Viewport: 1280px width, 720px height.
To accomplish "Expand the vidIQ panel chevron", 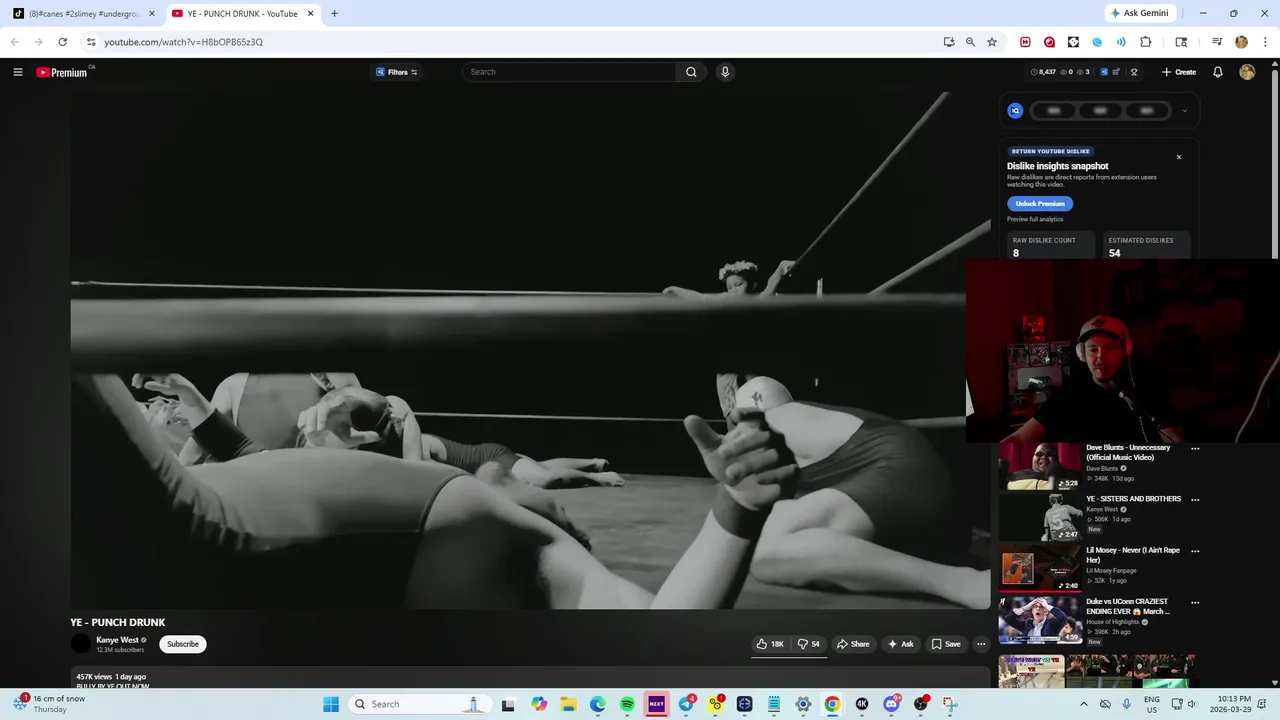I will pos(1184,111).
